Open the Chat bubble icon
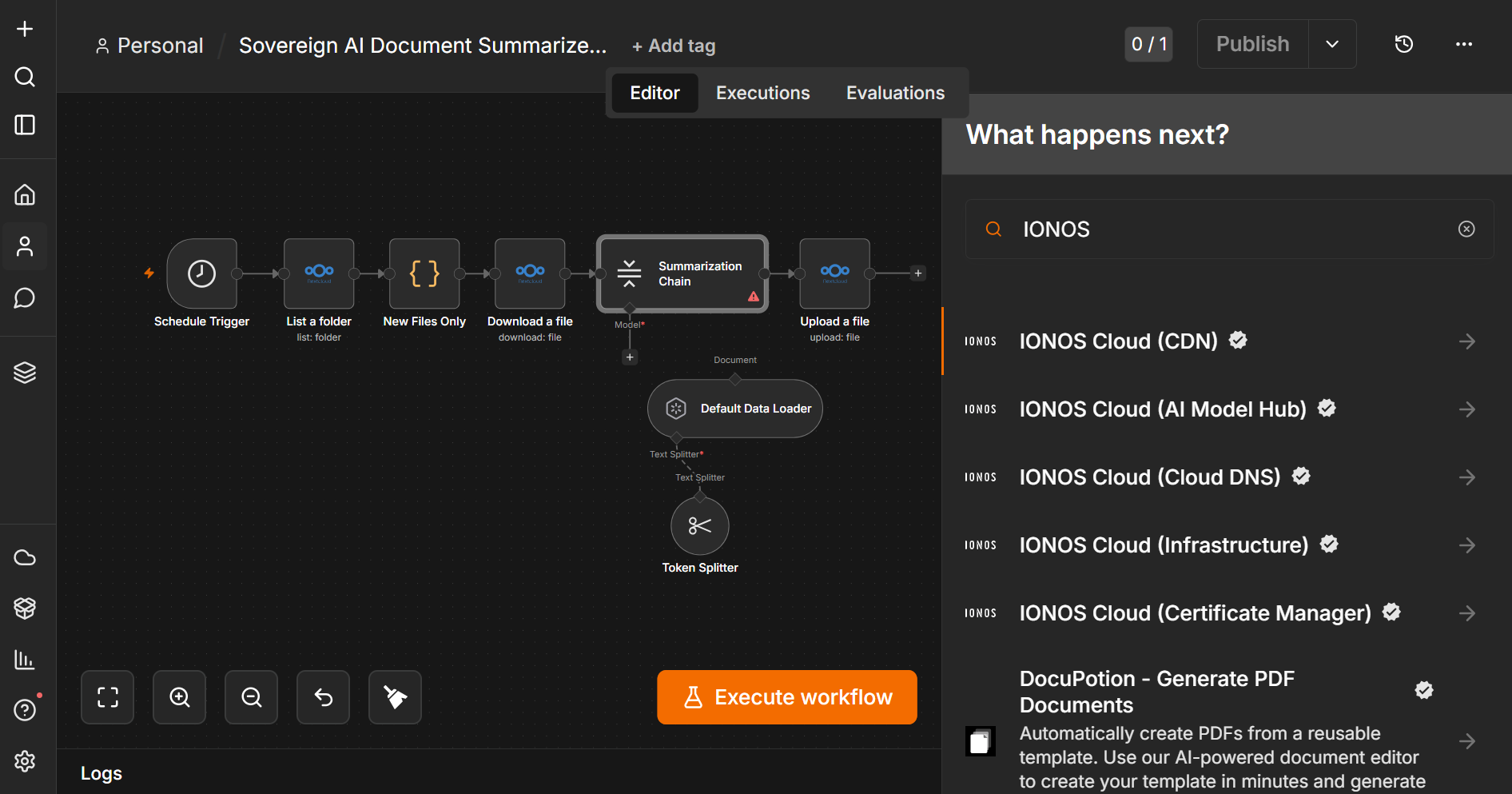 25,297
